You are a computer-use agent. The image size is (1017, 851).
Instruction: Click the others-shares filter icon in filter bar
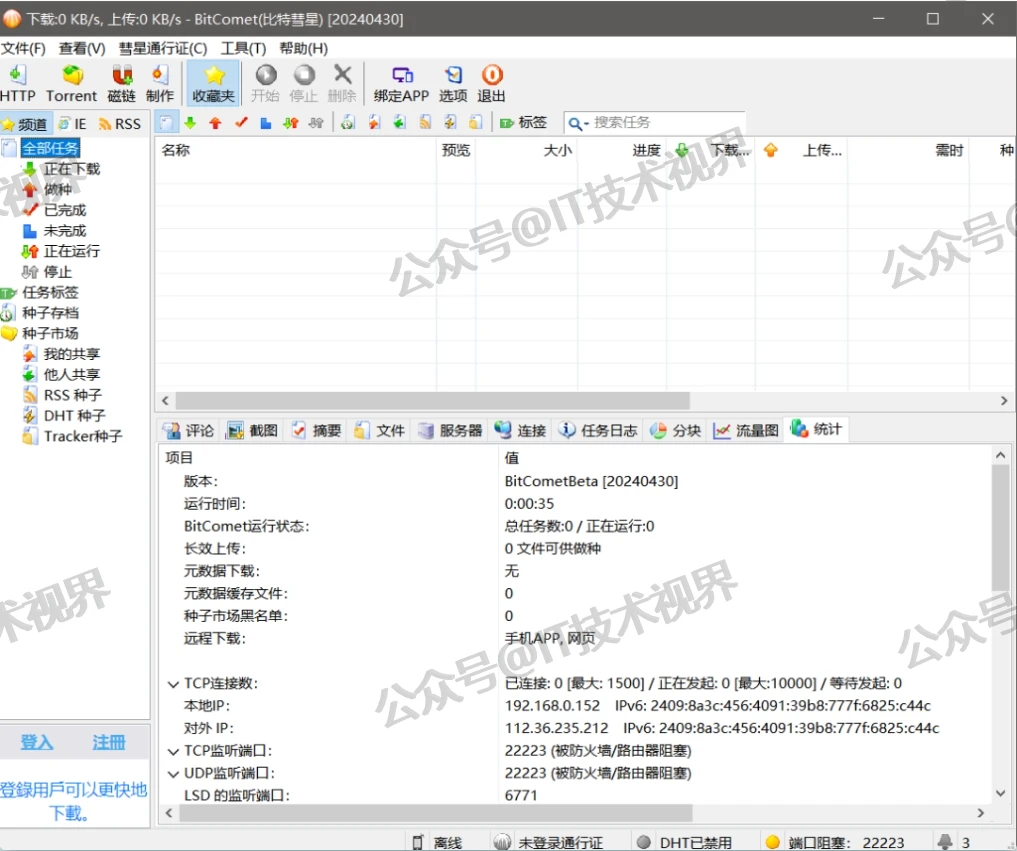(400, 122)
